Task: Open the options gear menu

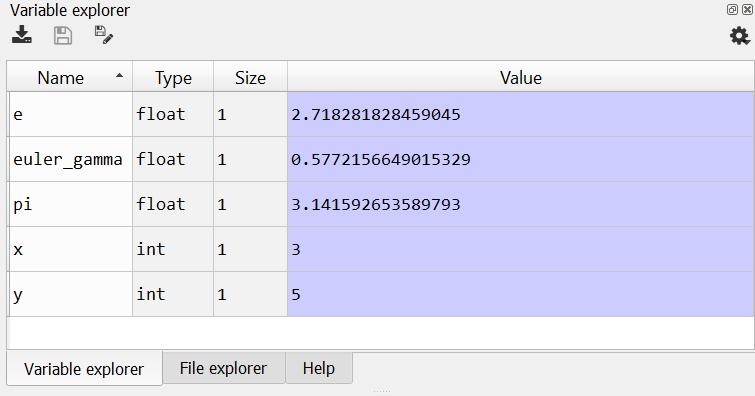Action: 740,36
